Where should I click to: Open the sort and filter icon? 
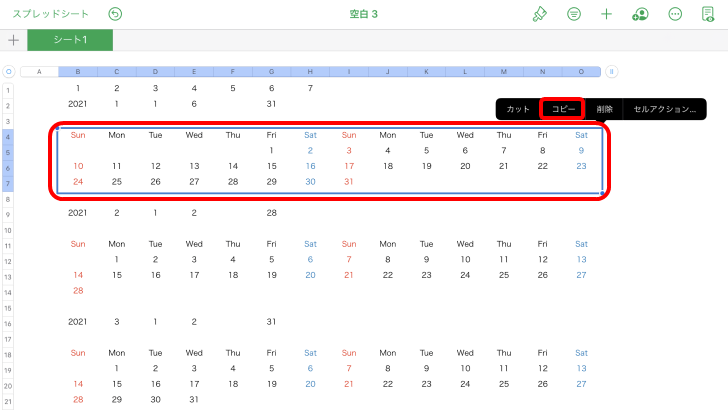click(x=574, y=14)
